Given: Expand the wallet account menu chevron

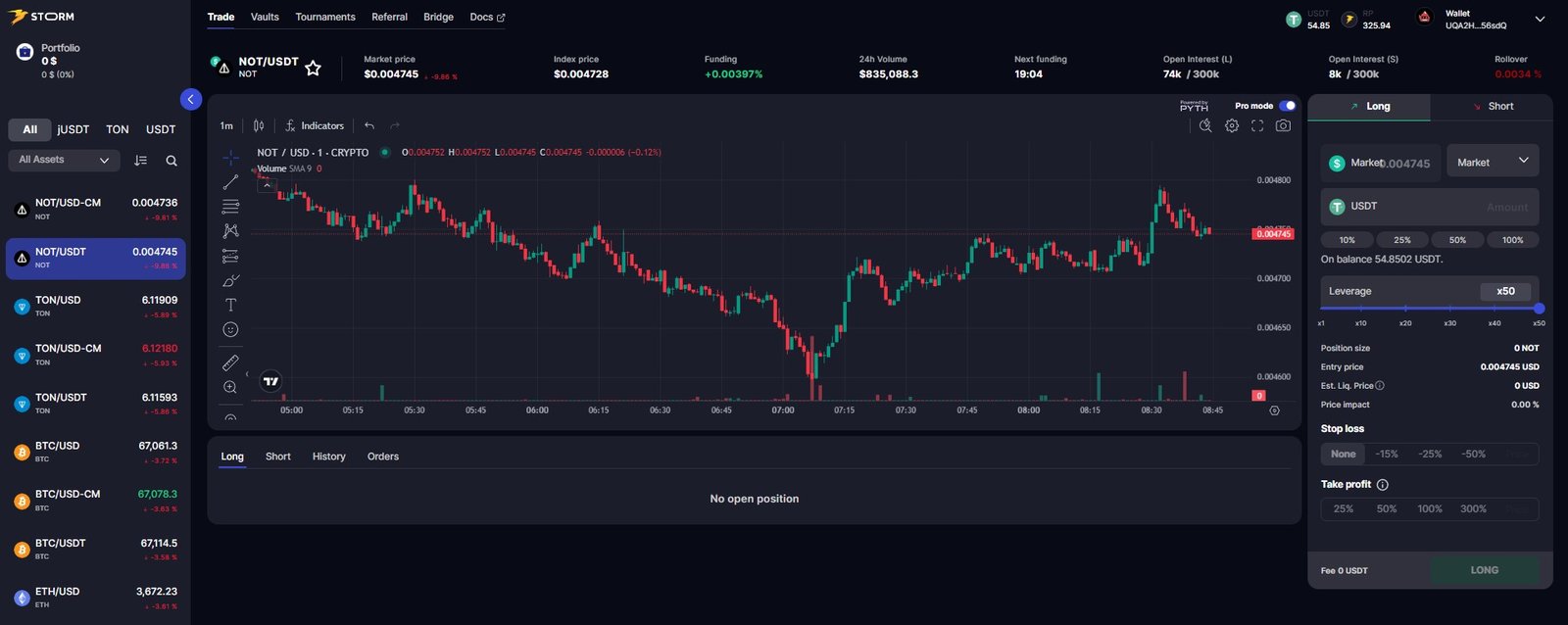Looking at the screenshot, I should [x=1540, y=19].
